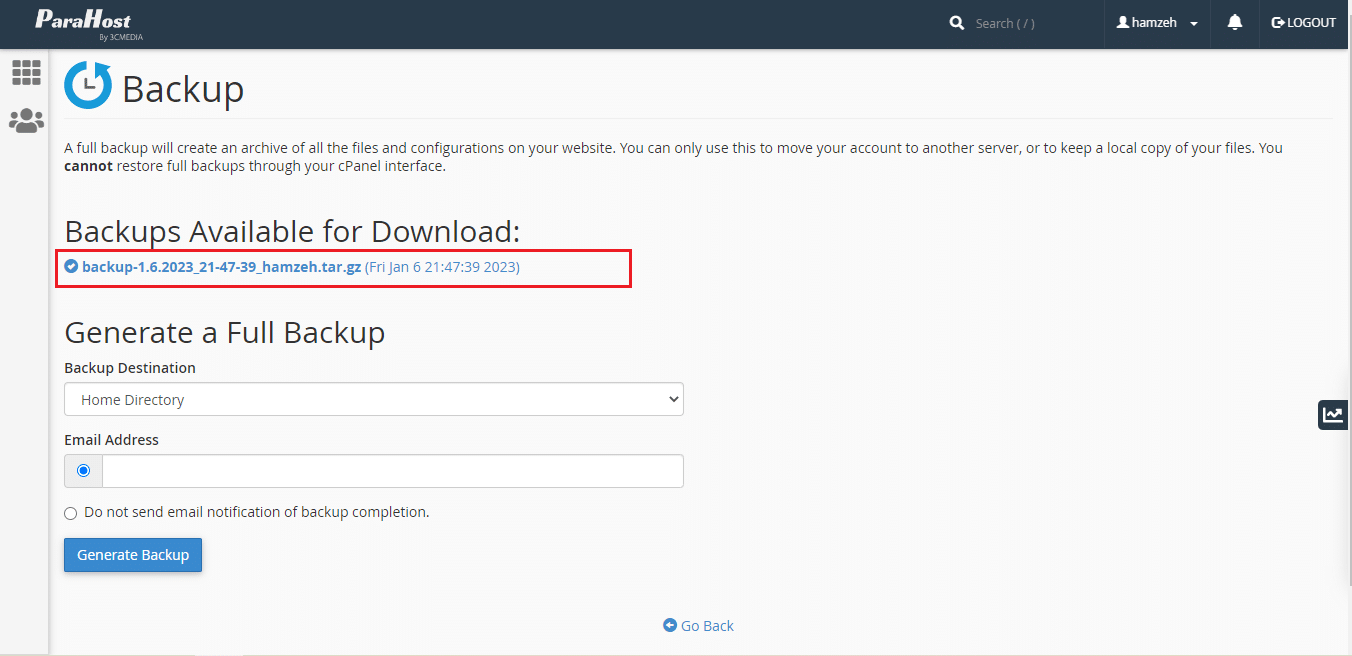Screen dimensions: 1352x656
Task: Click the checkmark icon beside backup file
Action: pos(71,267)
